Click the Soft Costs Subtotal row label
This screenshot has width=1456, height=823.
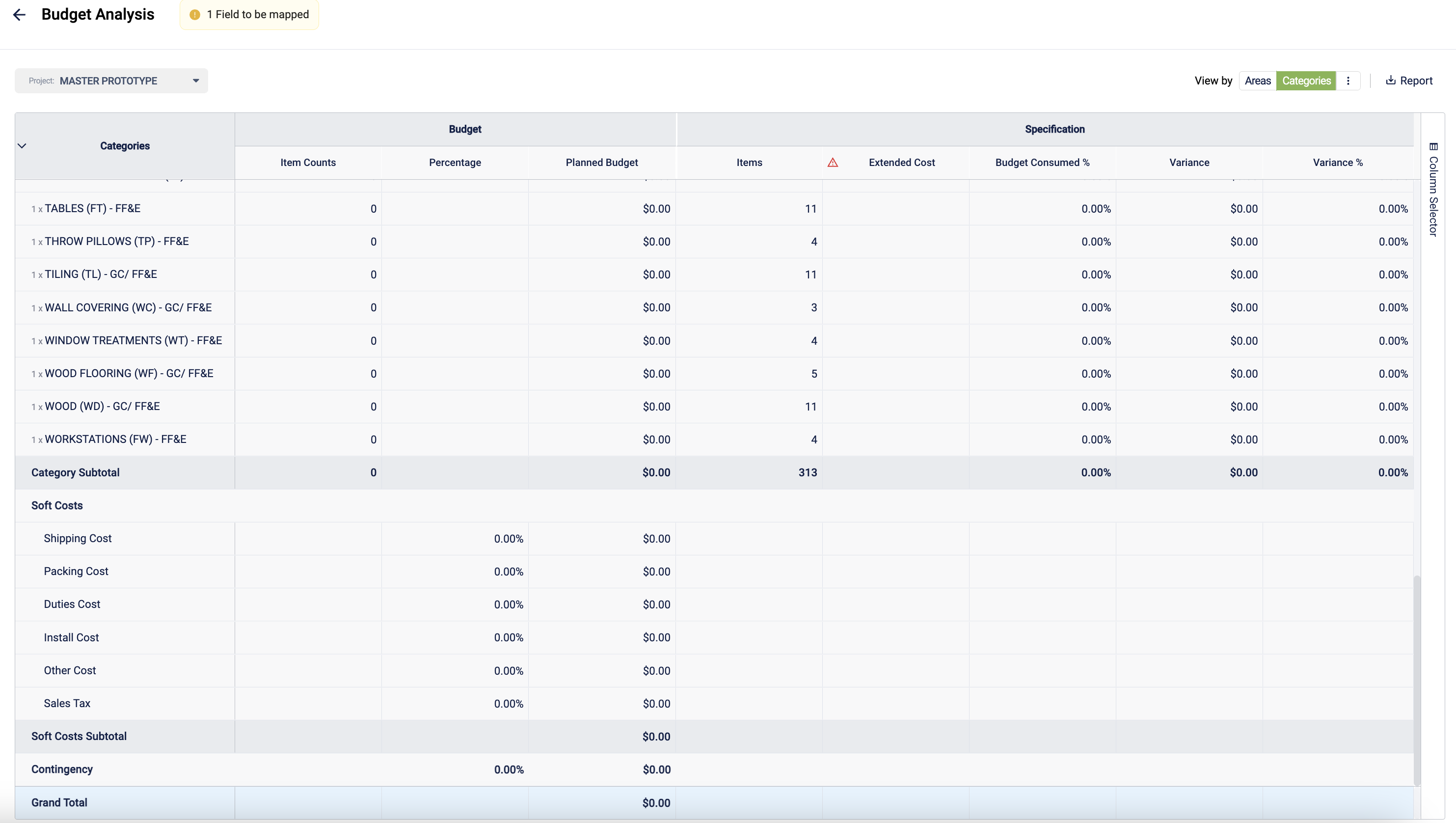point(79,737)
